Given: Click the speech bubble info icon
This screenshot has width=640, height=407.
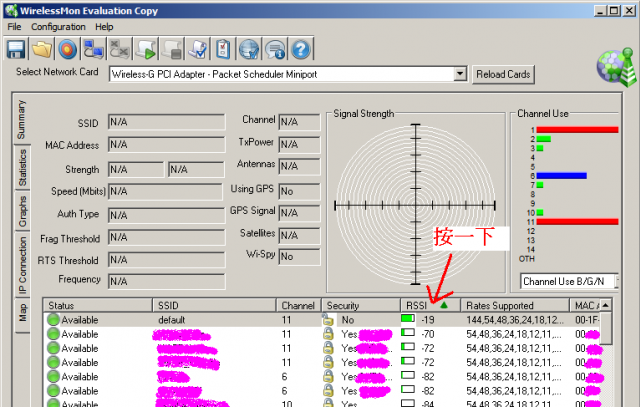Looking at the screenshot, I should [275, 49].
